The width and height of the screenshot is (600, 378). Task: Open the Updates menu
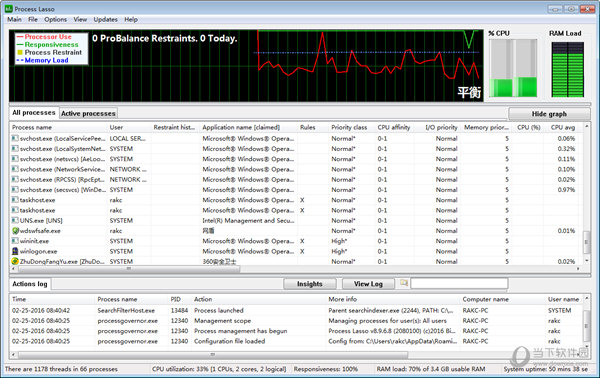[x=105, y=20]
